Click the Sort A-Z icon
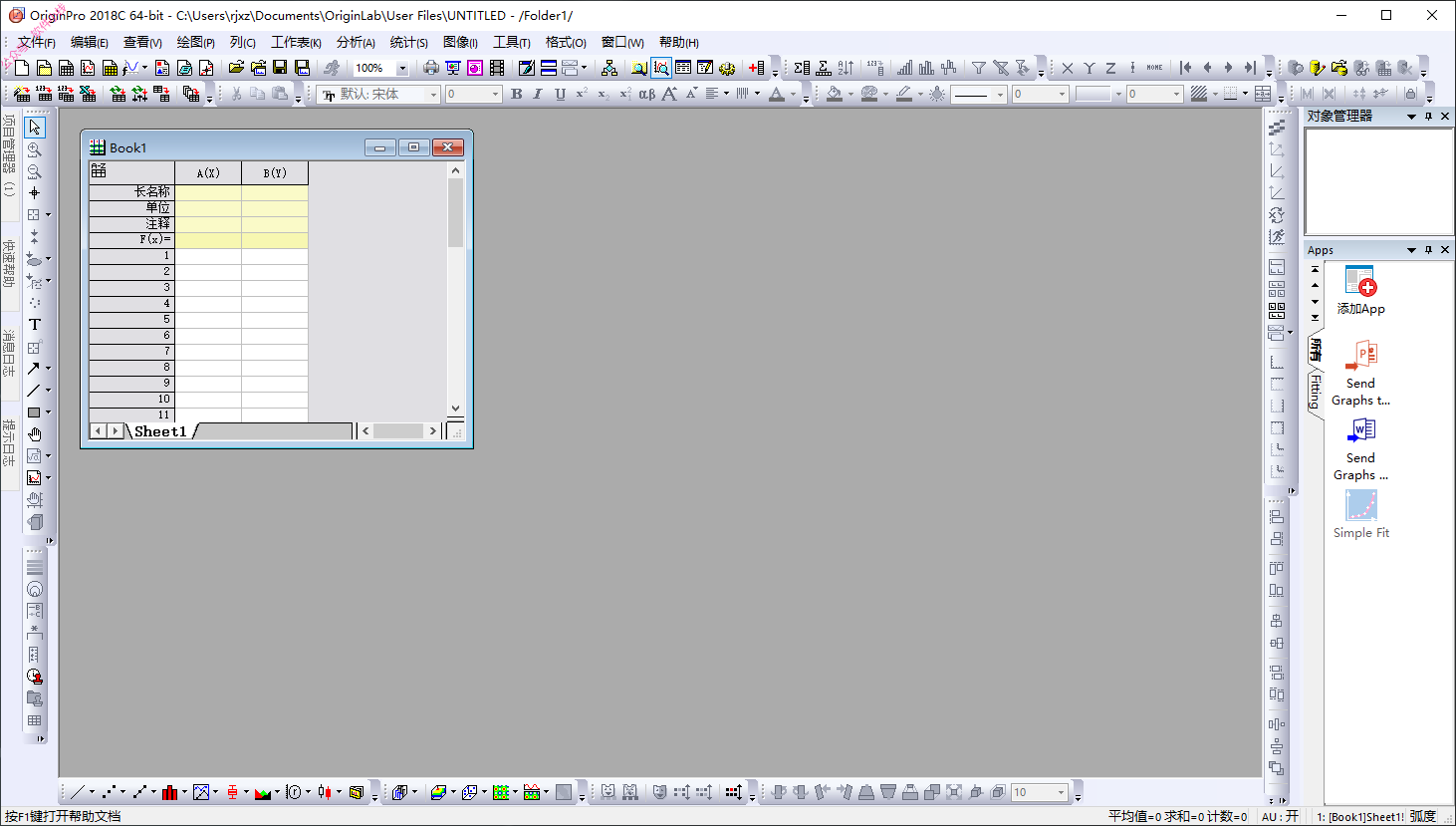 point(846,68)
